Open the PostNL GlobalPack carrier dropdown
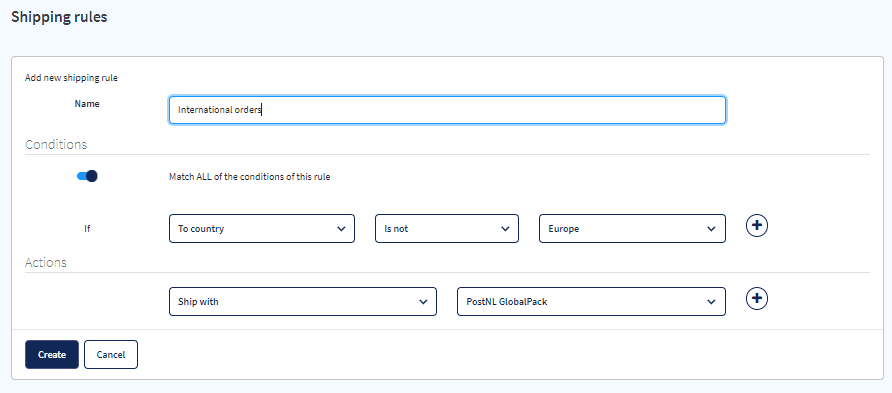 [591, 301]
